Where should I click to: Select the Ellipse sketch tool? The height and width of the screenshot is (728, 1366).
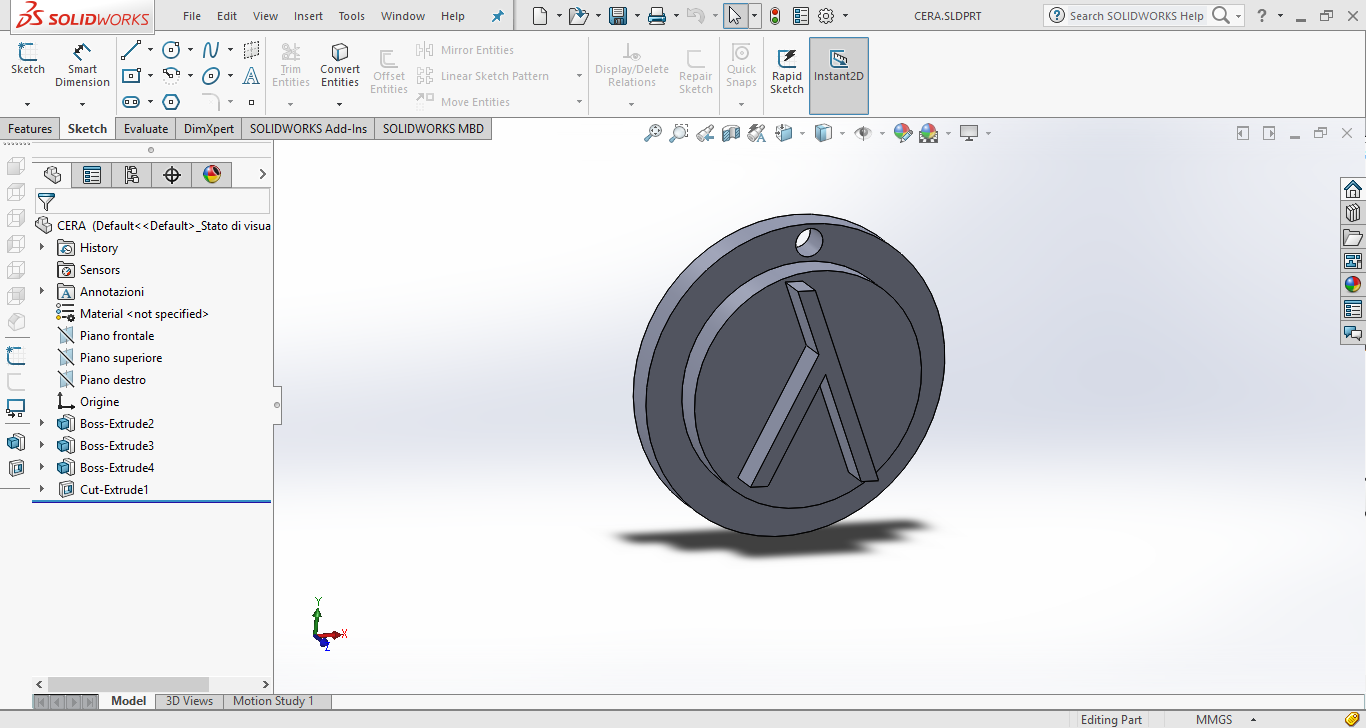pos(211,76)
